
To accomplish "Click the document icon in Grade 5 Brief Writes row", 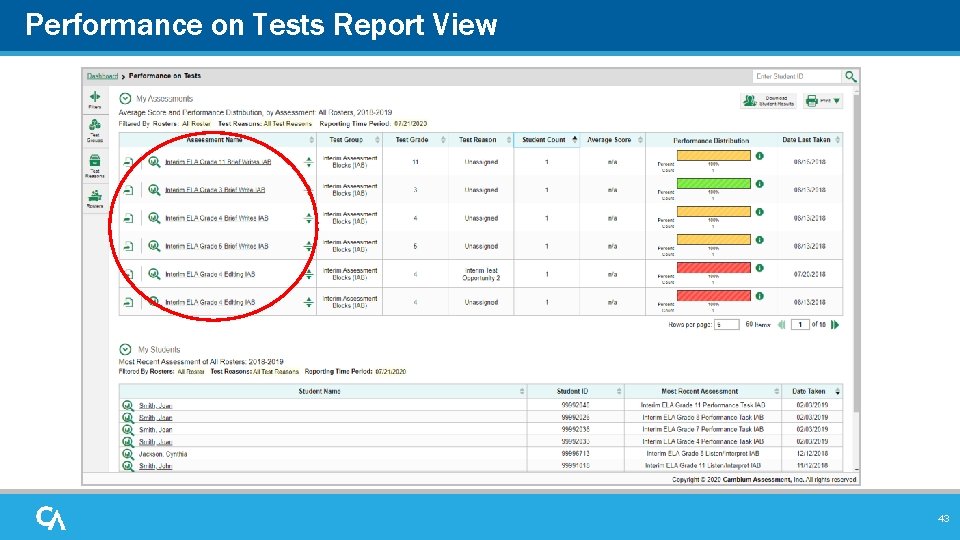I will (x=128, y=247).
